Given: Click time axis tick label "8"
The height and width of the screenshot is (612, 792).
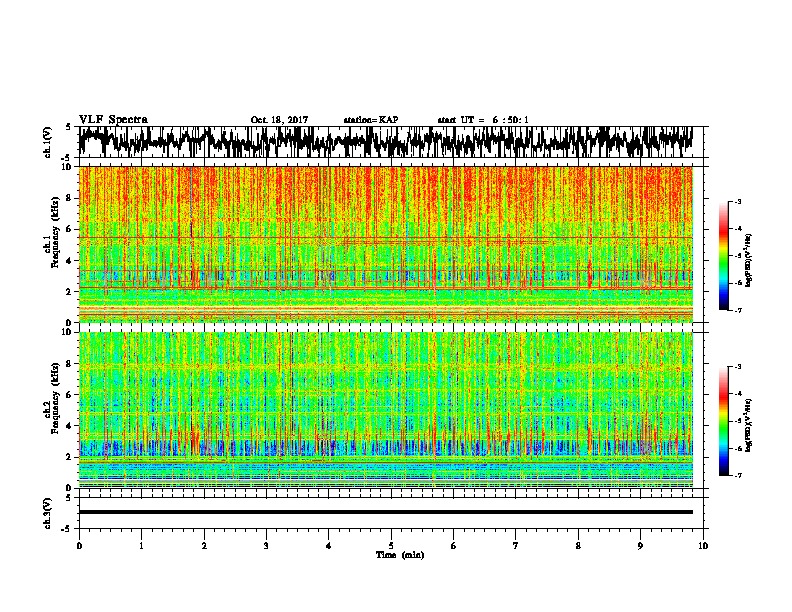Looking at the screenshot, I should click(578, 546).
